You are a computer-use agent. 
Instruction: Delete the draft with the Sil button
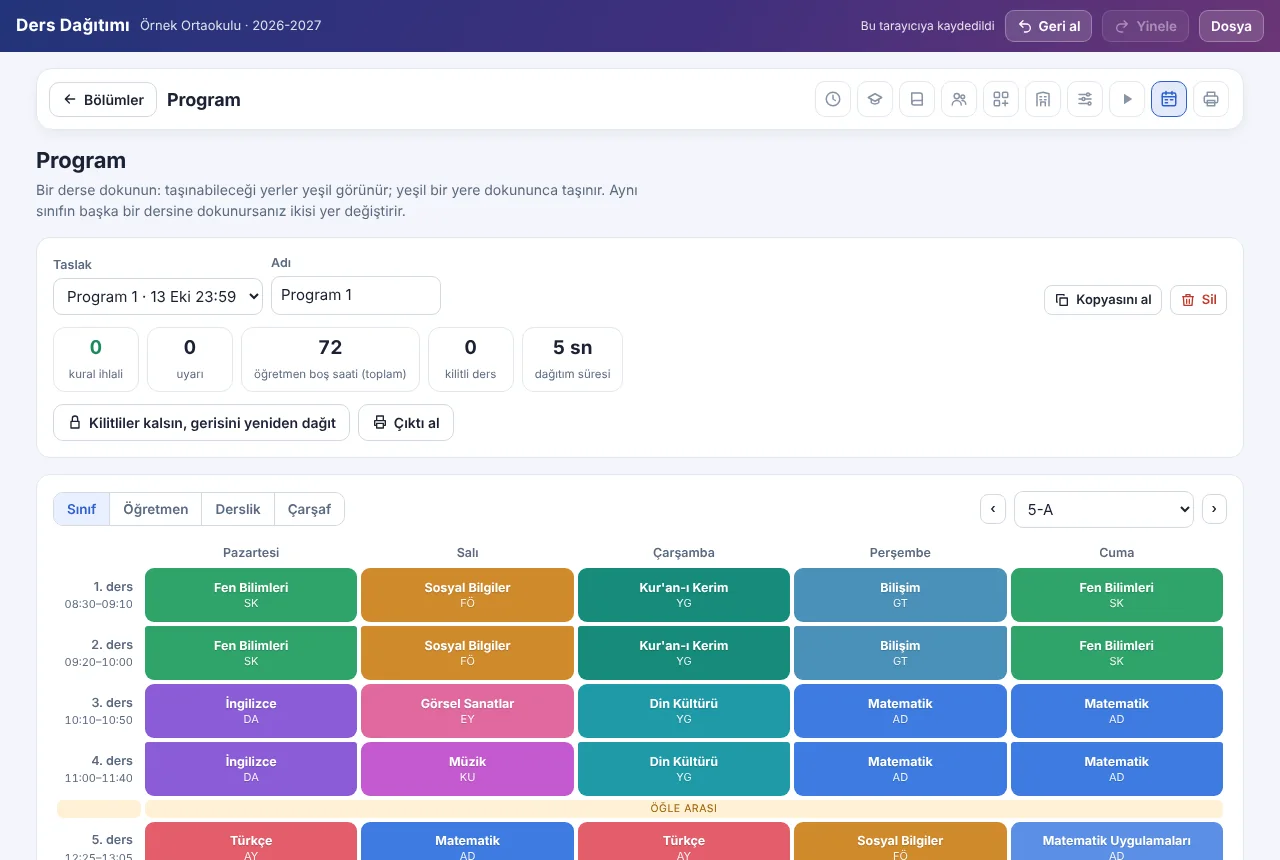point(1198,300)
